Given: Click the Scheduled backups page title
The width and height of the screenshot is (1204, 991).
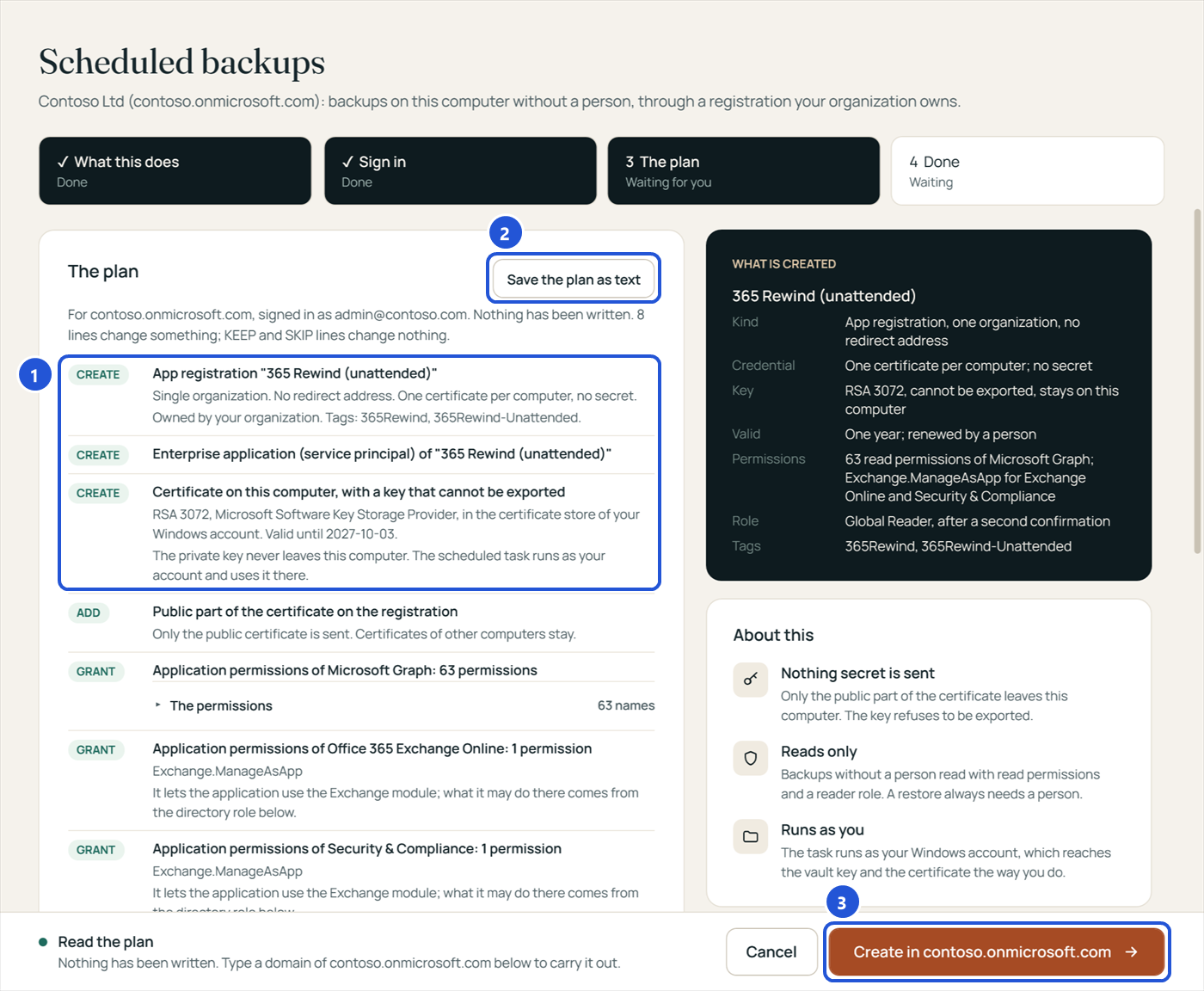Looking at the screenshot, I should [x=182, y=62].
